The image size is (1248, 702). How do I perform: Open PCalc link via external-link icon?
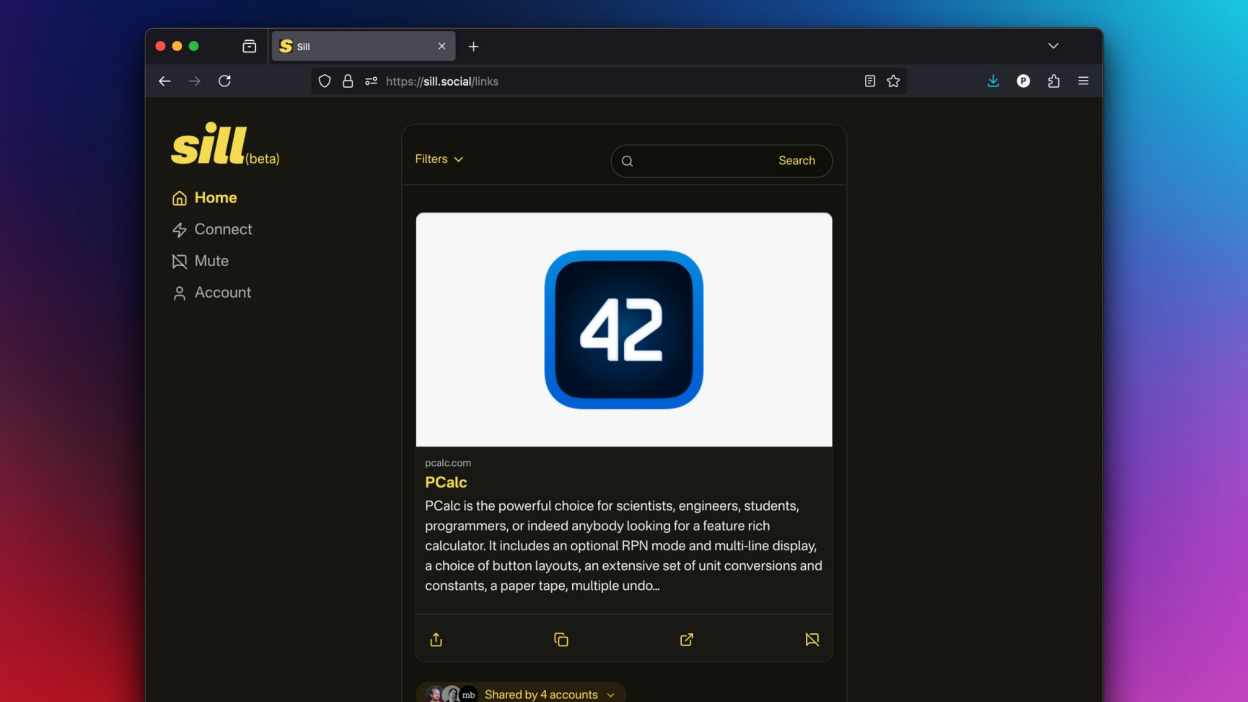tap(687, 640)
